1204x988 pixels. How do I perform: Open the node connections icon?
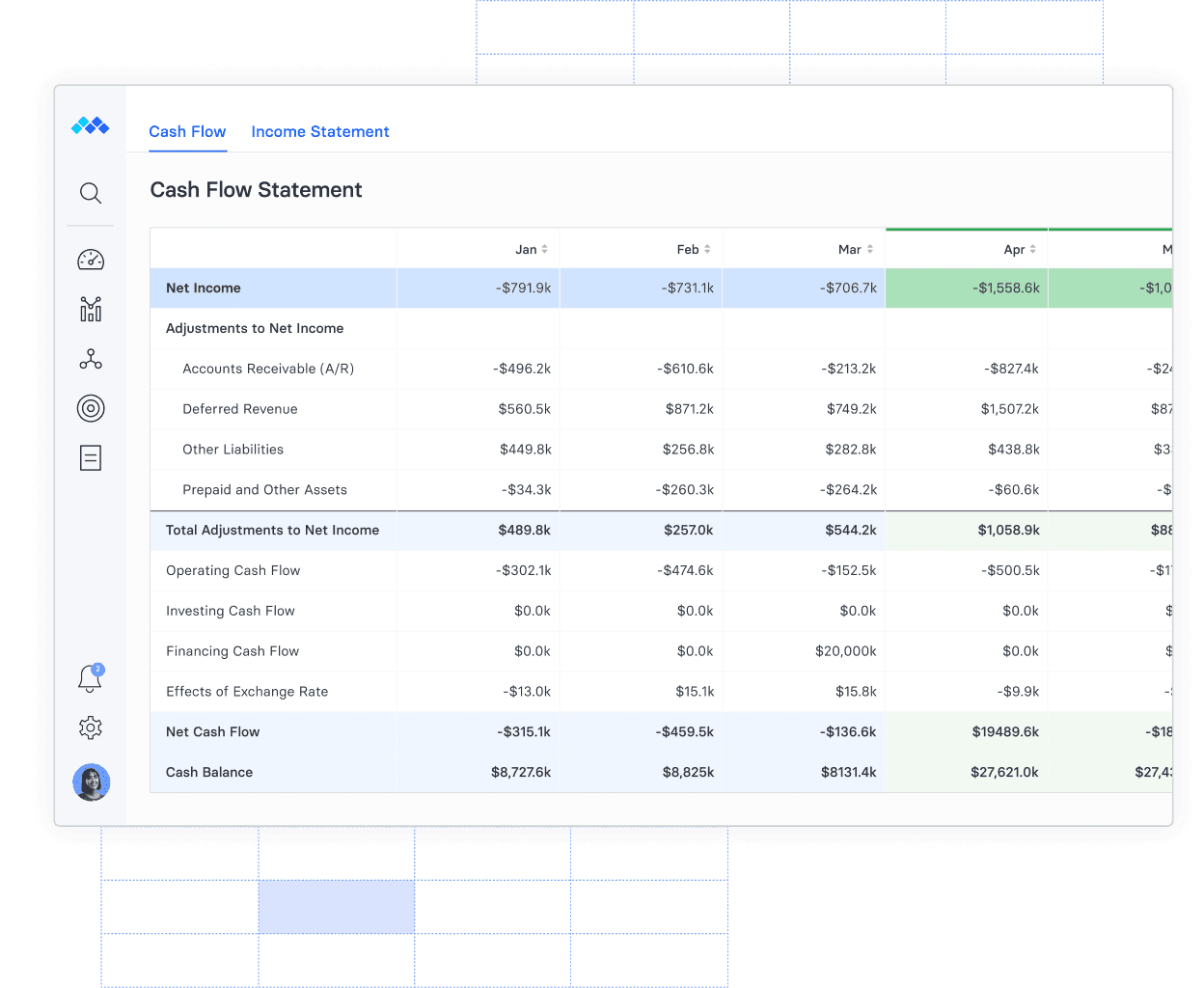click(91, 359)
